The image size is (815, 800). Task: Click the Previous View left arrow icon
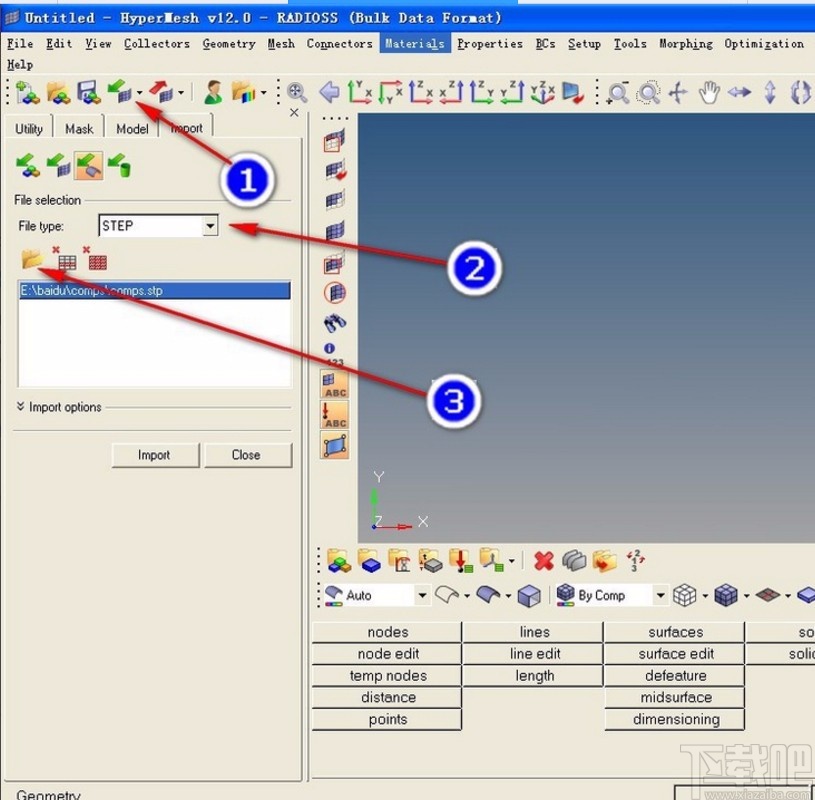click(x=329, y=93)
